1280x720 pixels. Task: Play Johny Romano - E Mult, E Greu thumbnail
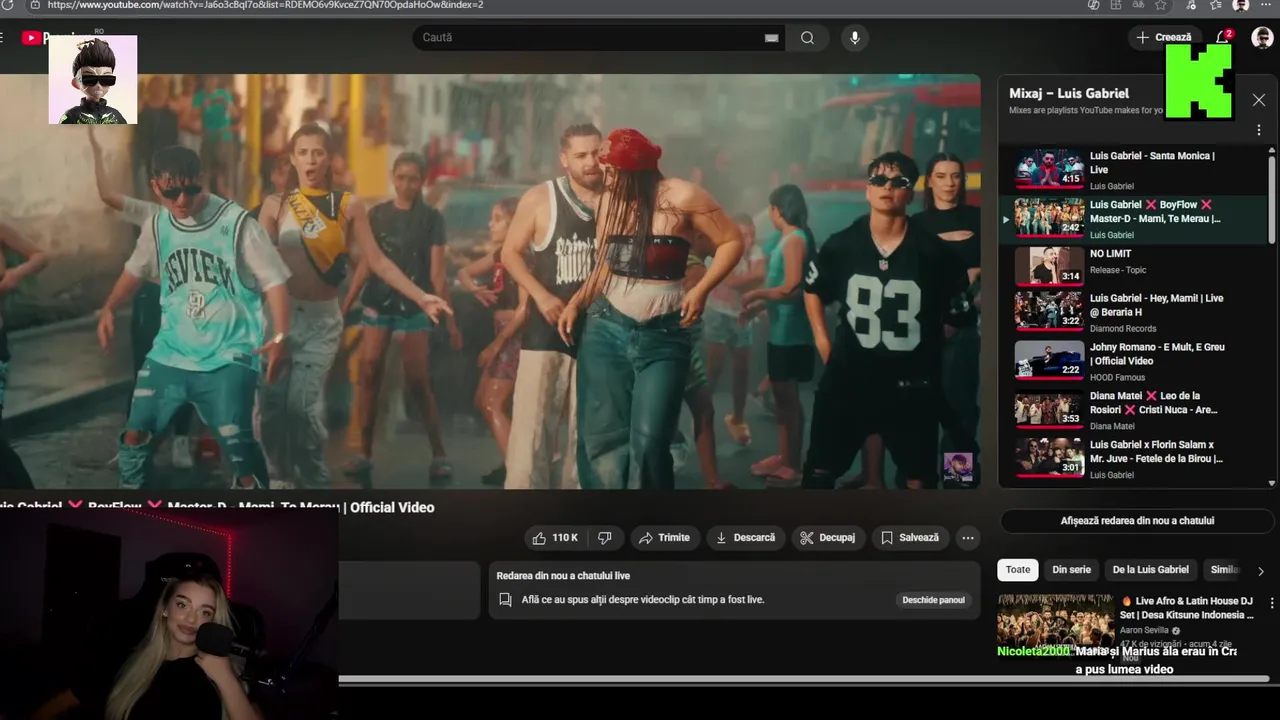click(x=1049, y=360)
